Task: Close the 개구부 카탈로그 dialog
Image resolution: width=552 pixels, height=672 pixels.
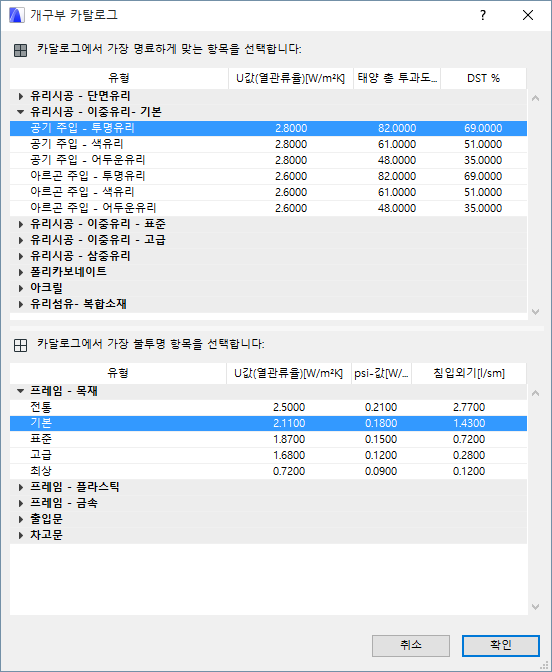Action: click(528, 15)
